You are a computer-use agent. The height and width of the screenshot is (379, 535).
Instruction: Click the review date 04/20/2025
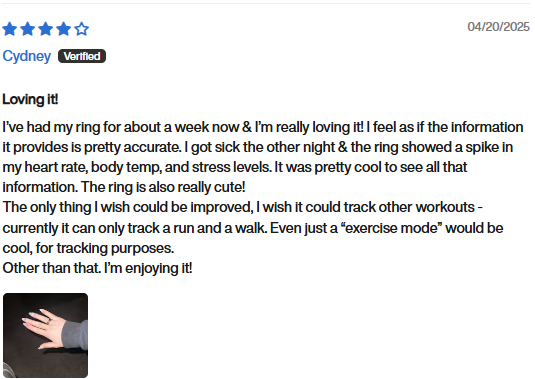click(498, 27)
